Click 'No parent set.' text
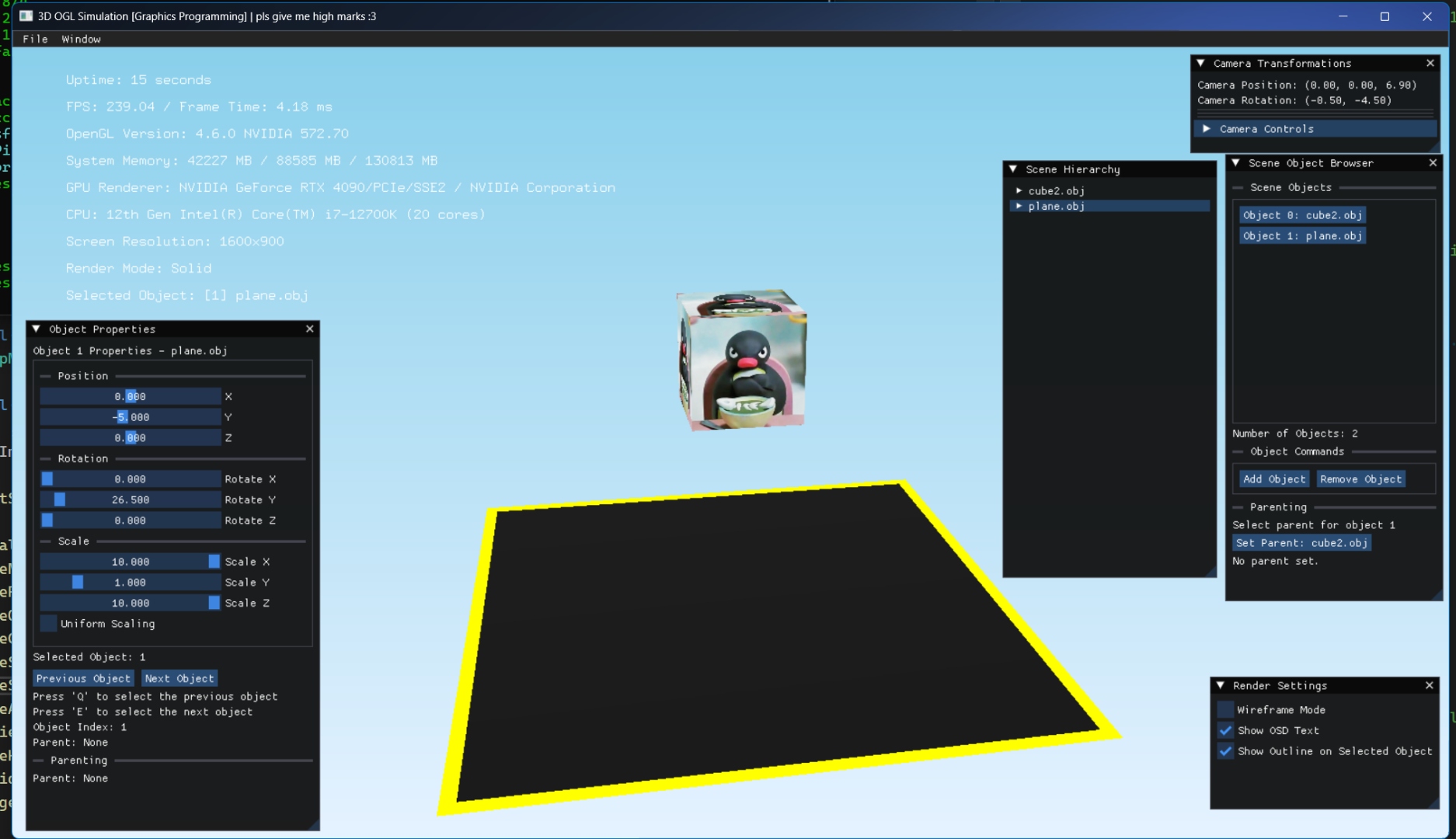Screen dimensions: 1456x839 coord(1276,561)
